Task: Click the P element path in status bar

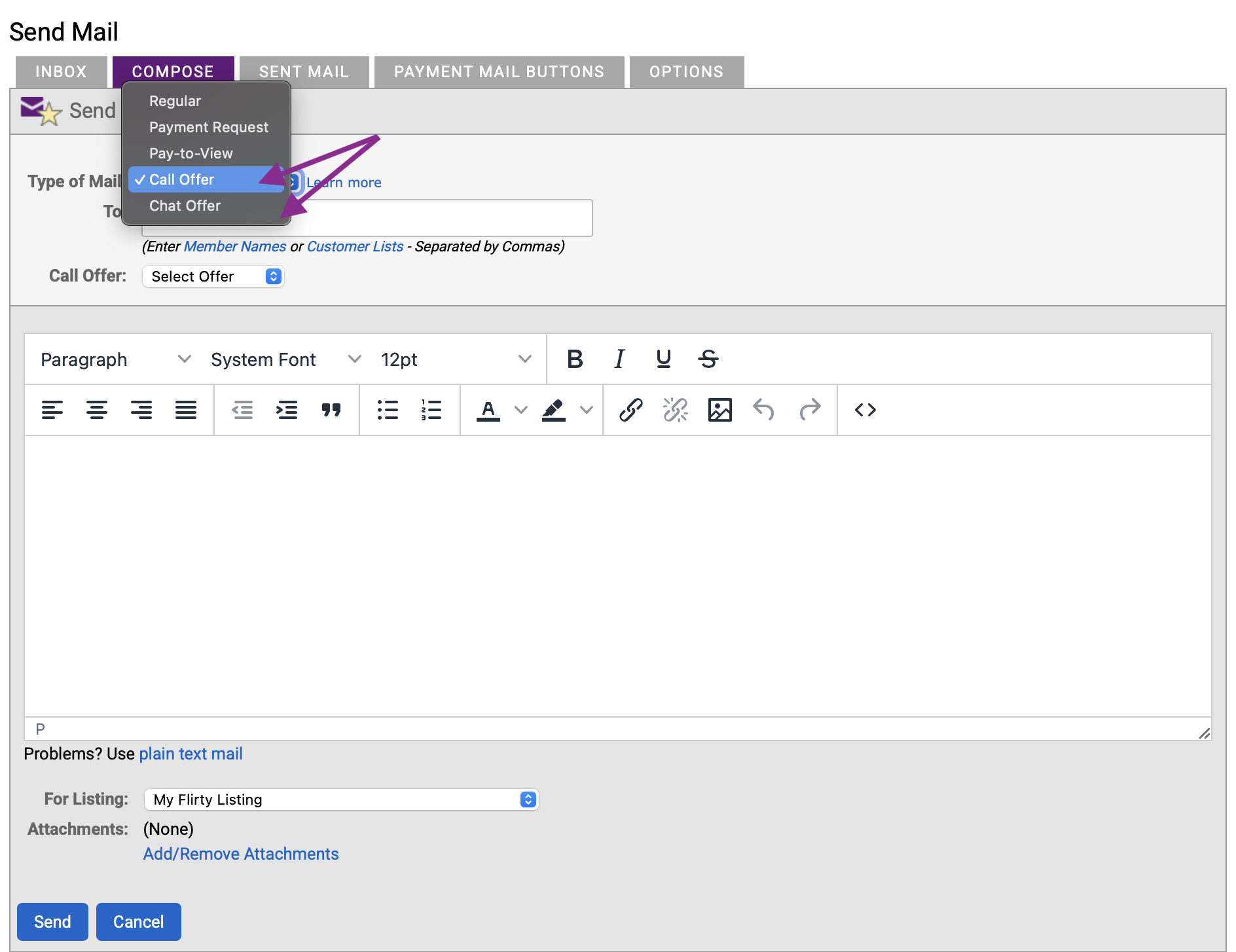Action: point(41,729)
